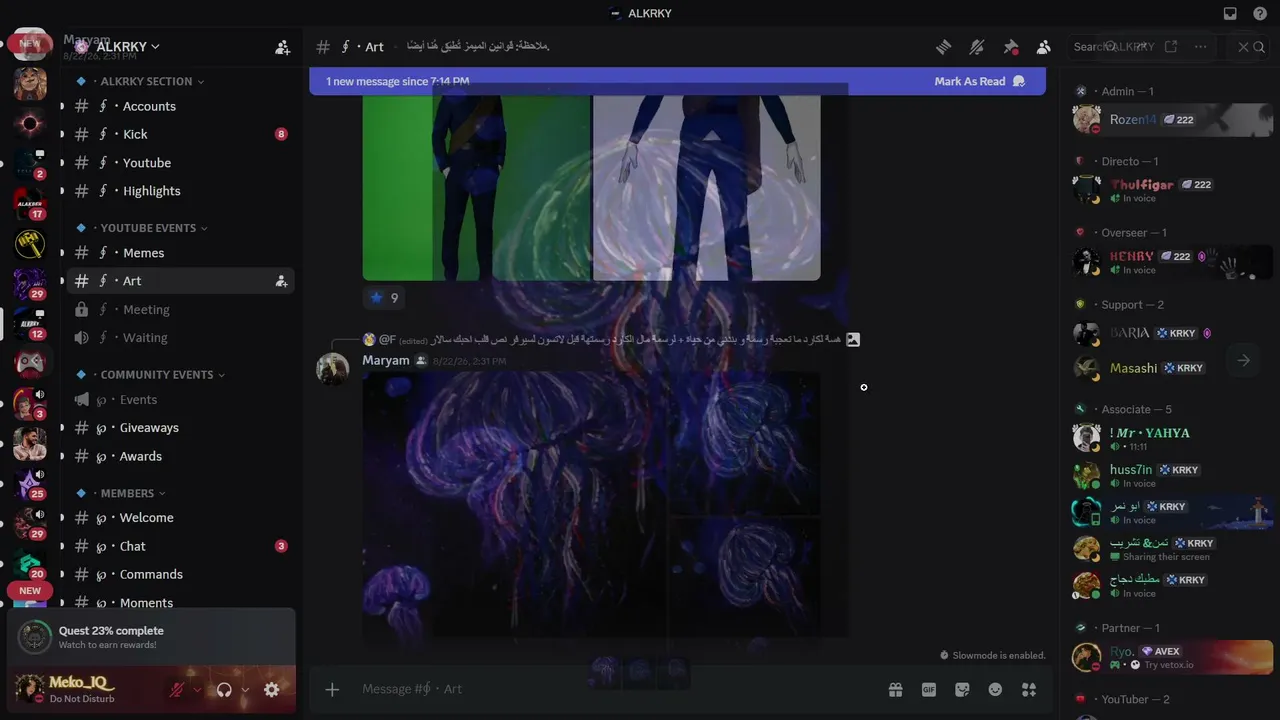
Task: Open the apps launcher icon
Action: point(1029,690)
